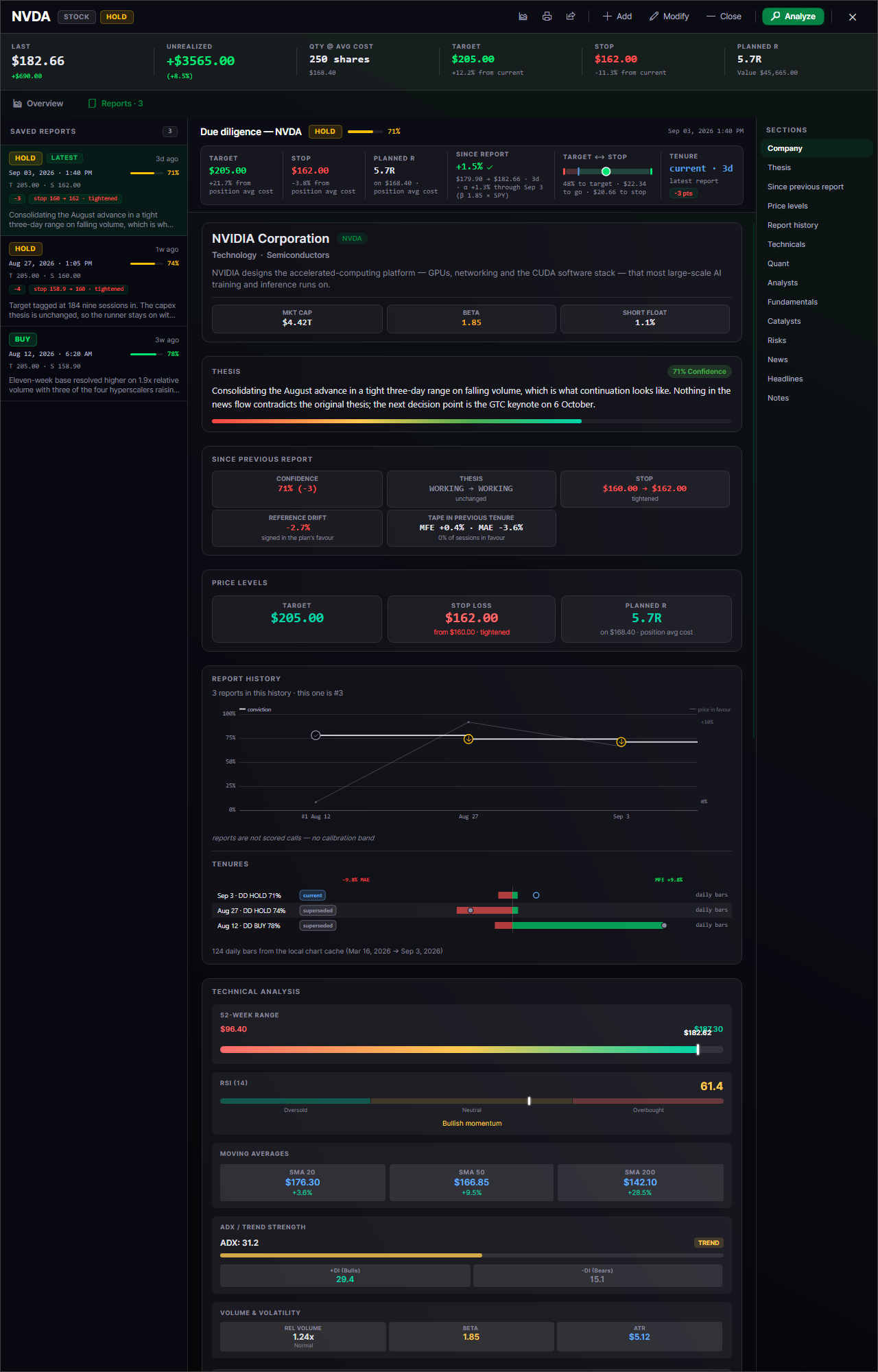
Task: Click the Sep 3 report marker on conviction chart
Action: 621,742
